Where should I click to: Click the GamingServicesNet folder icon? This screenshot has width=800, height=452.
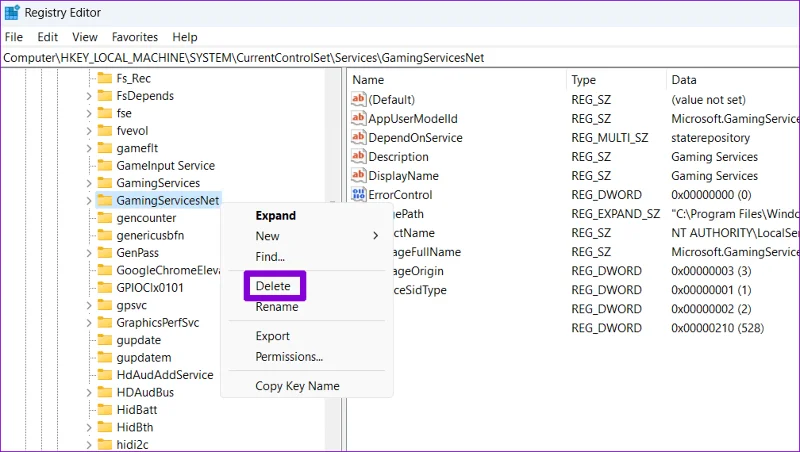tap(105, 200)
